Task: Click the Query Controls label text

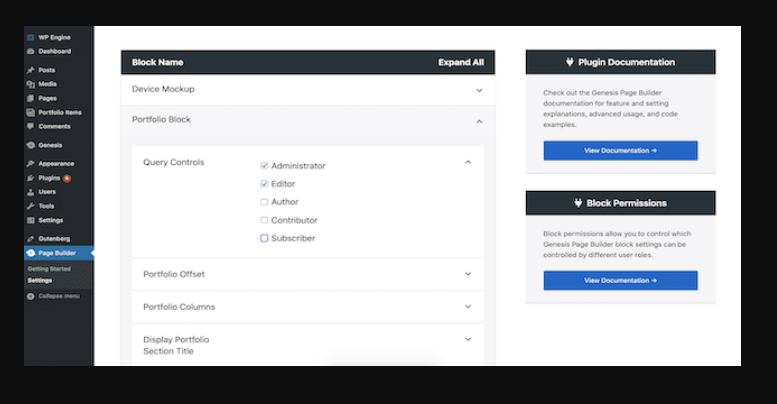Action: tap(173, 163)
